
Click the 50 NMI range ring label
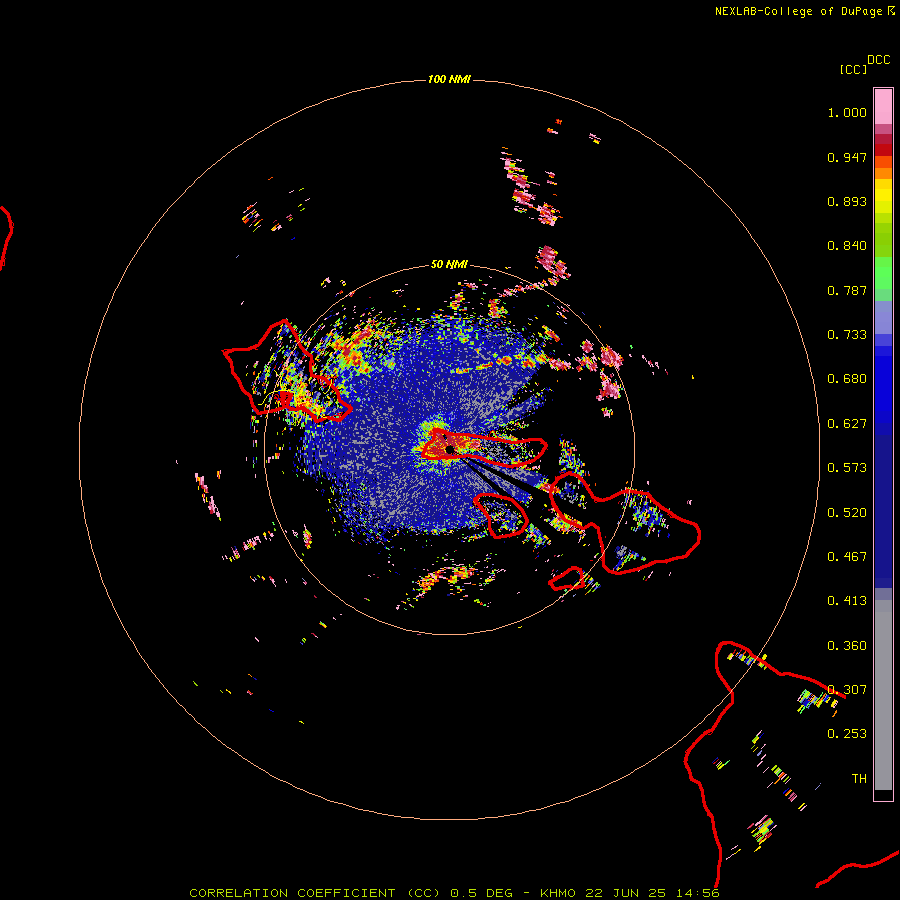449,264
